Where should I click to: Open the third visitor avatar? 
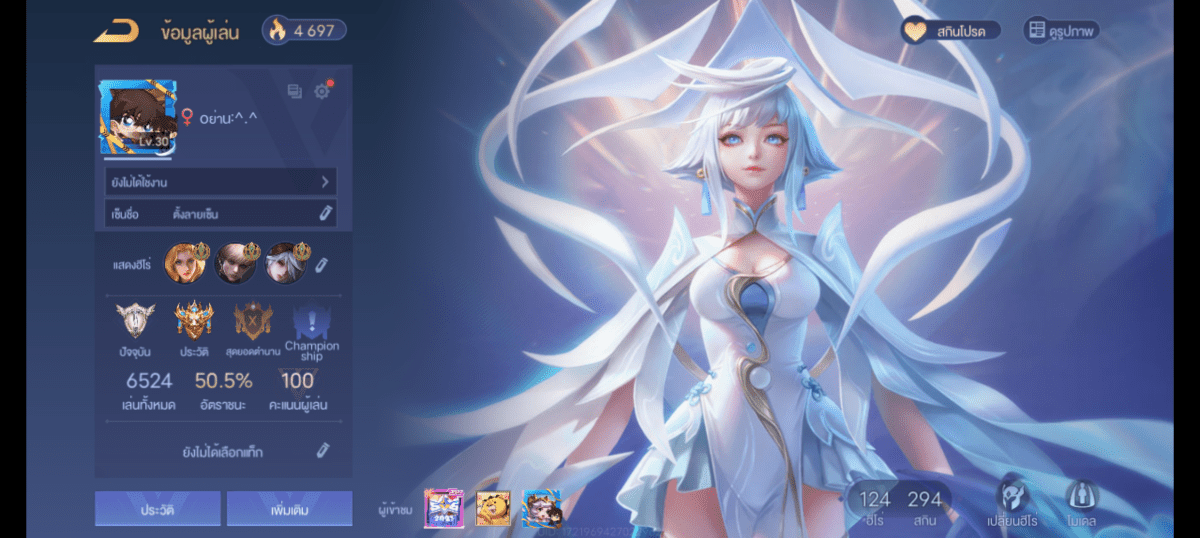541,509
